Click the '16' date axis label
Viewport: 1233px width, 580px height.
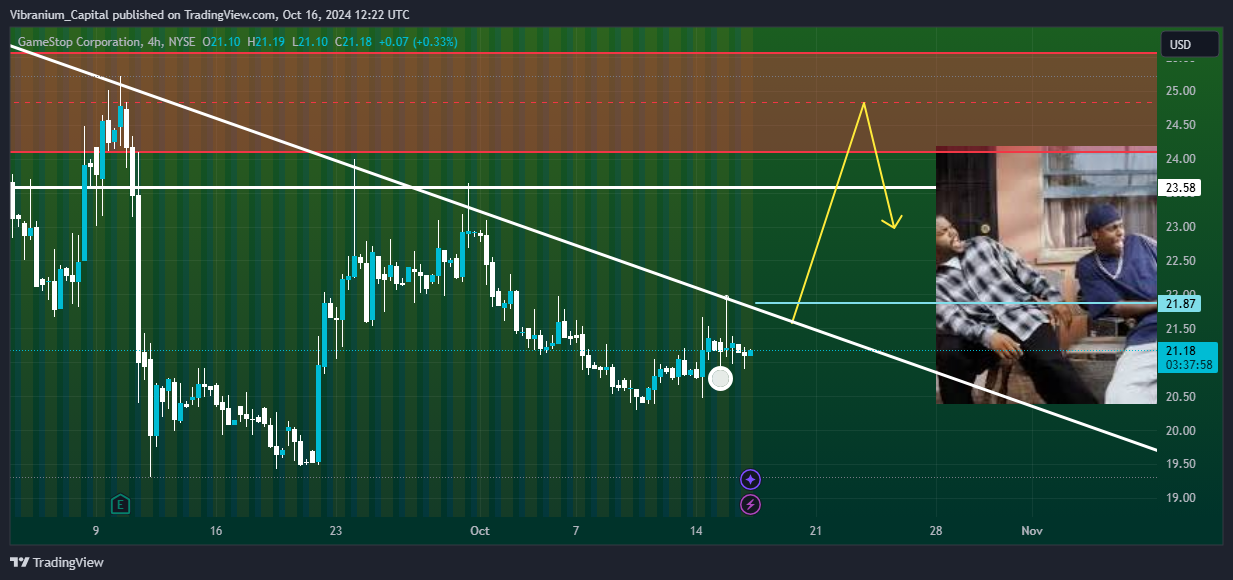pos(216,531)
